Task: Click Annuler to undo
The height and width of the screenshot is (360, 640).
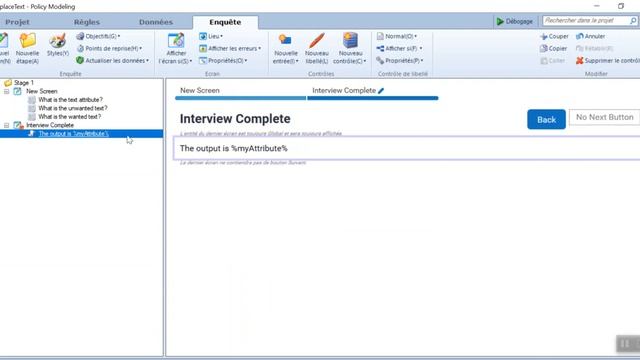Action: (x=590, y=36)
